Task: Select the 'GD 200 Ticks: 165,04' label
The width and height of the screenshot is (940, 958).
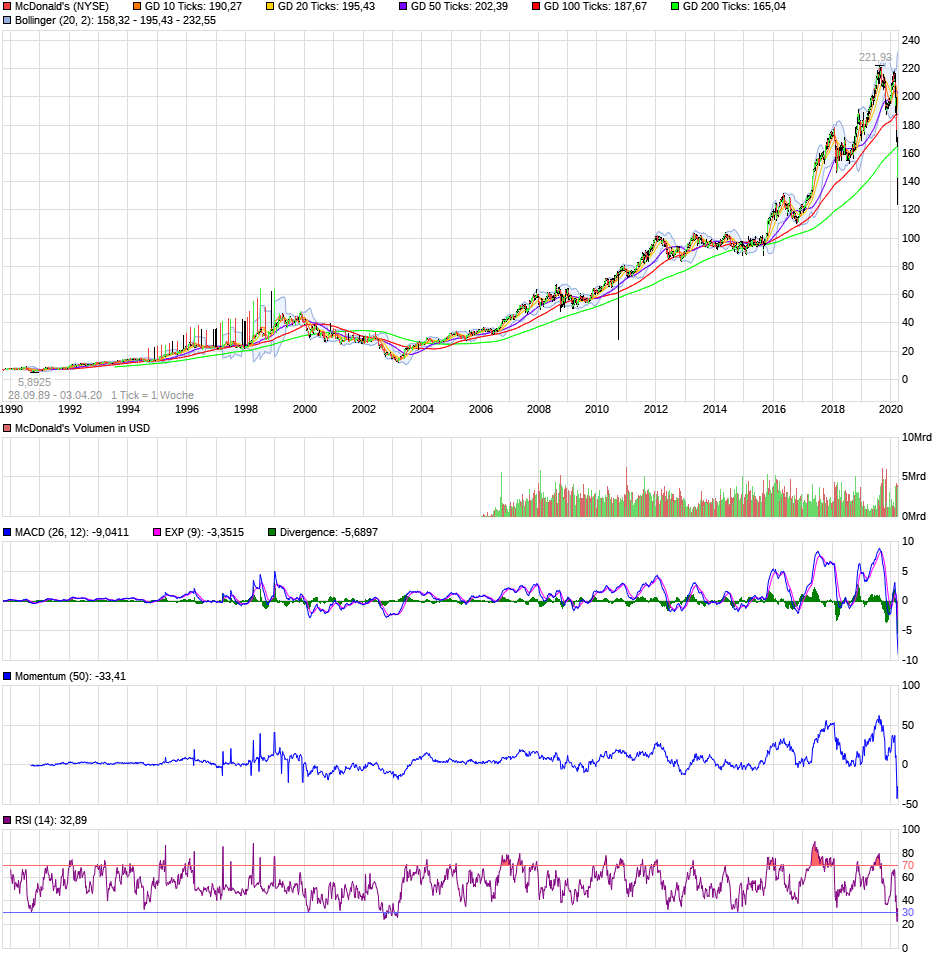Action: [734, 7]
